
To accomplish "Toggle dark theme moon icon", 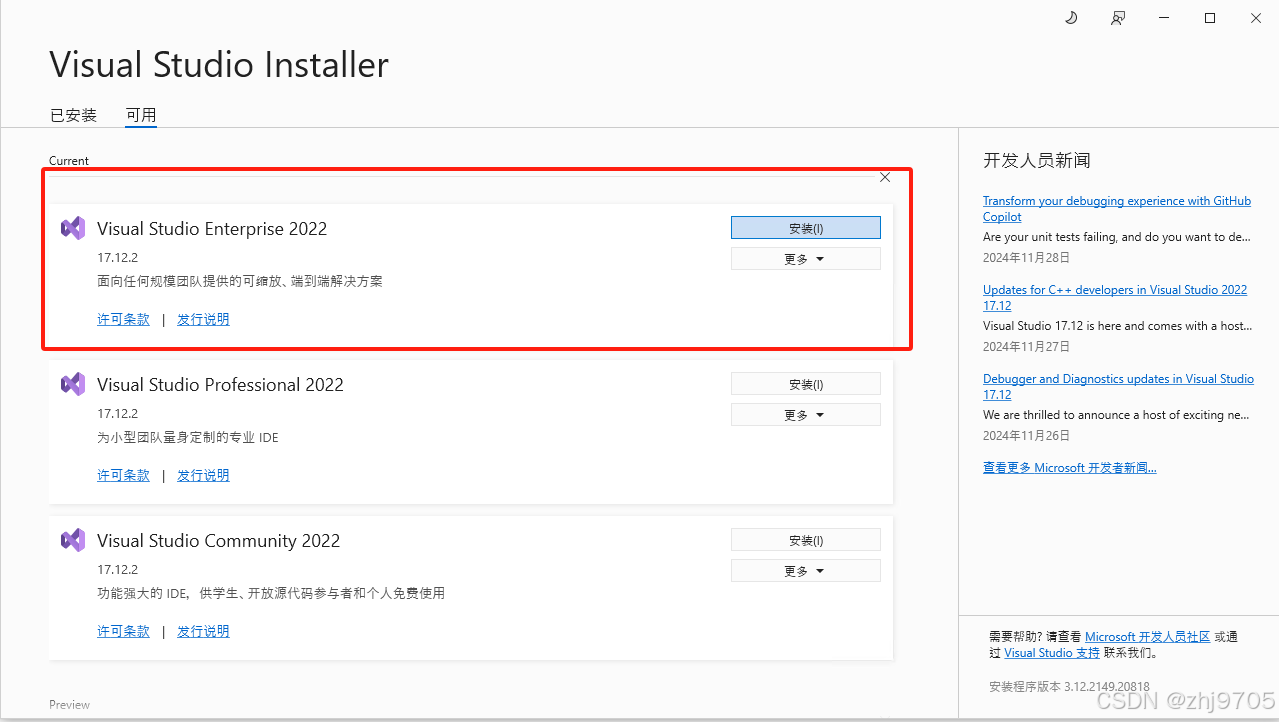I will click(x=1071, y=18).
